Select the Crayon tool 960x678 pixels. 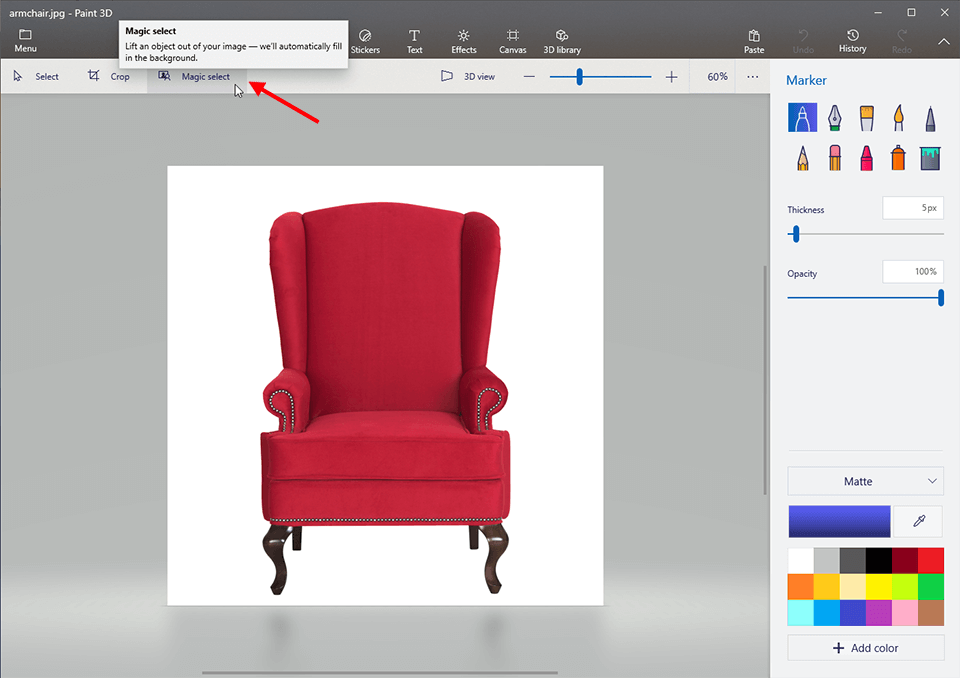(866, 157)
